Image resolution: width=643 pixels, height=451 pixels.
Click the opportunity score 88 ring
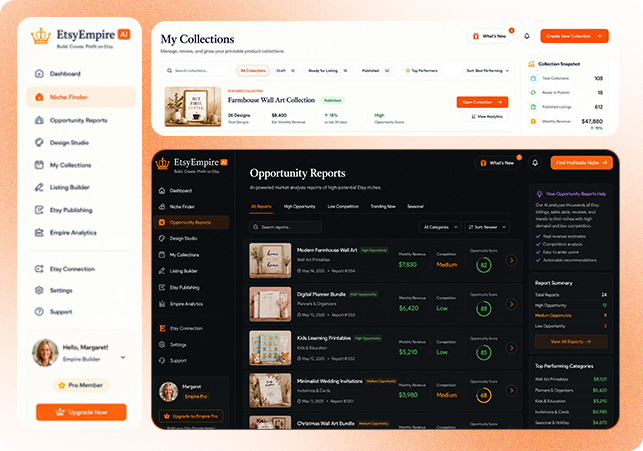[x=484, y=309]
